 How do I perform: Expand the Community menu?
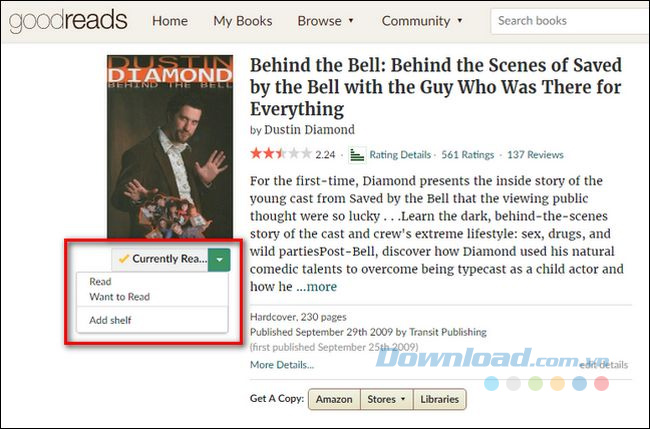coord(422,21)
